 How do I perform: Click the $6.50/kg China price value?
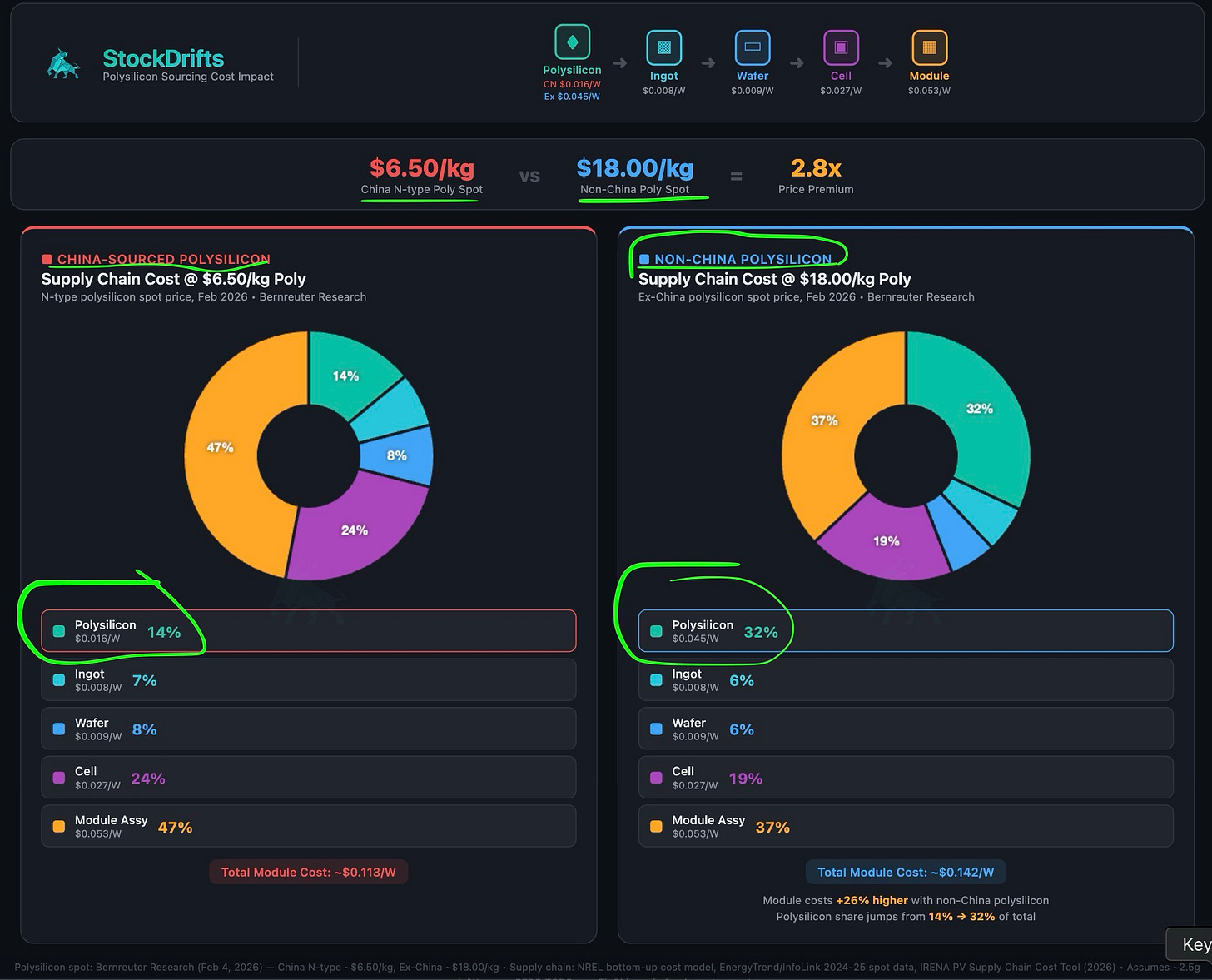pos(422,168)
